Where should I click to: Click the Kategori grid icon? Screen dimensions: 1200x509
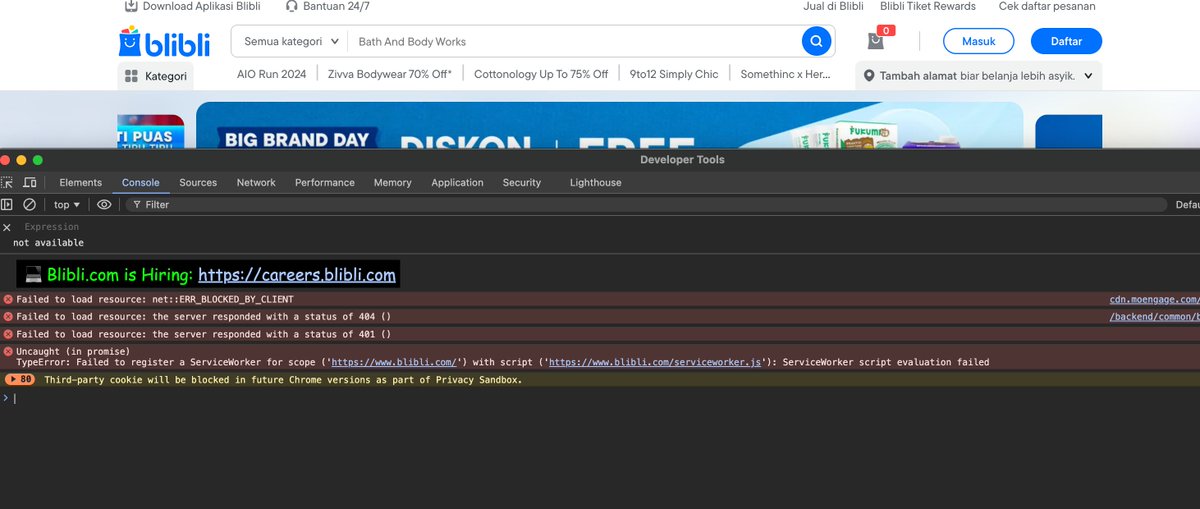(131, 76)
